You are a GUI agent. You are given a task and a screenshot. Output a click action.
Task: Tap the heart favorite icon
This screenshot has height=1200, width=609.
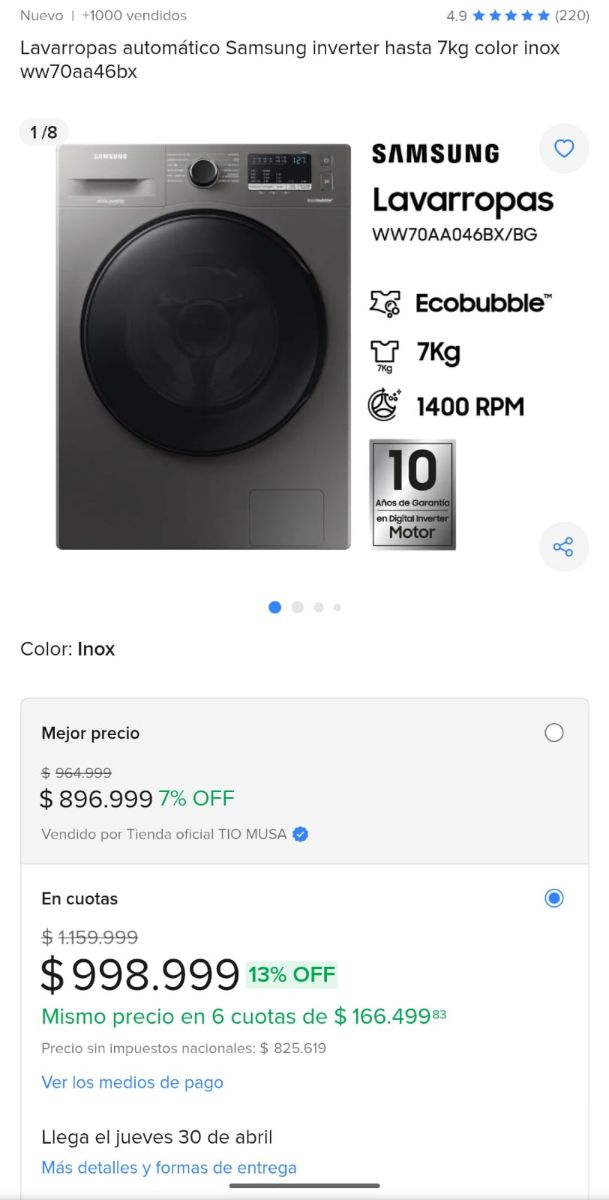(x=564, y=149)
